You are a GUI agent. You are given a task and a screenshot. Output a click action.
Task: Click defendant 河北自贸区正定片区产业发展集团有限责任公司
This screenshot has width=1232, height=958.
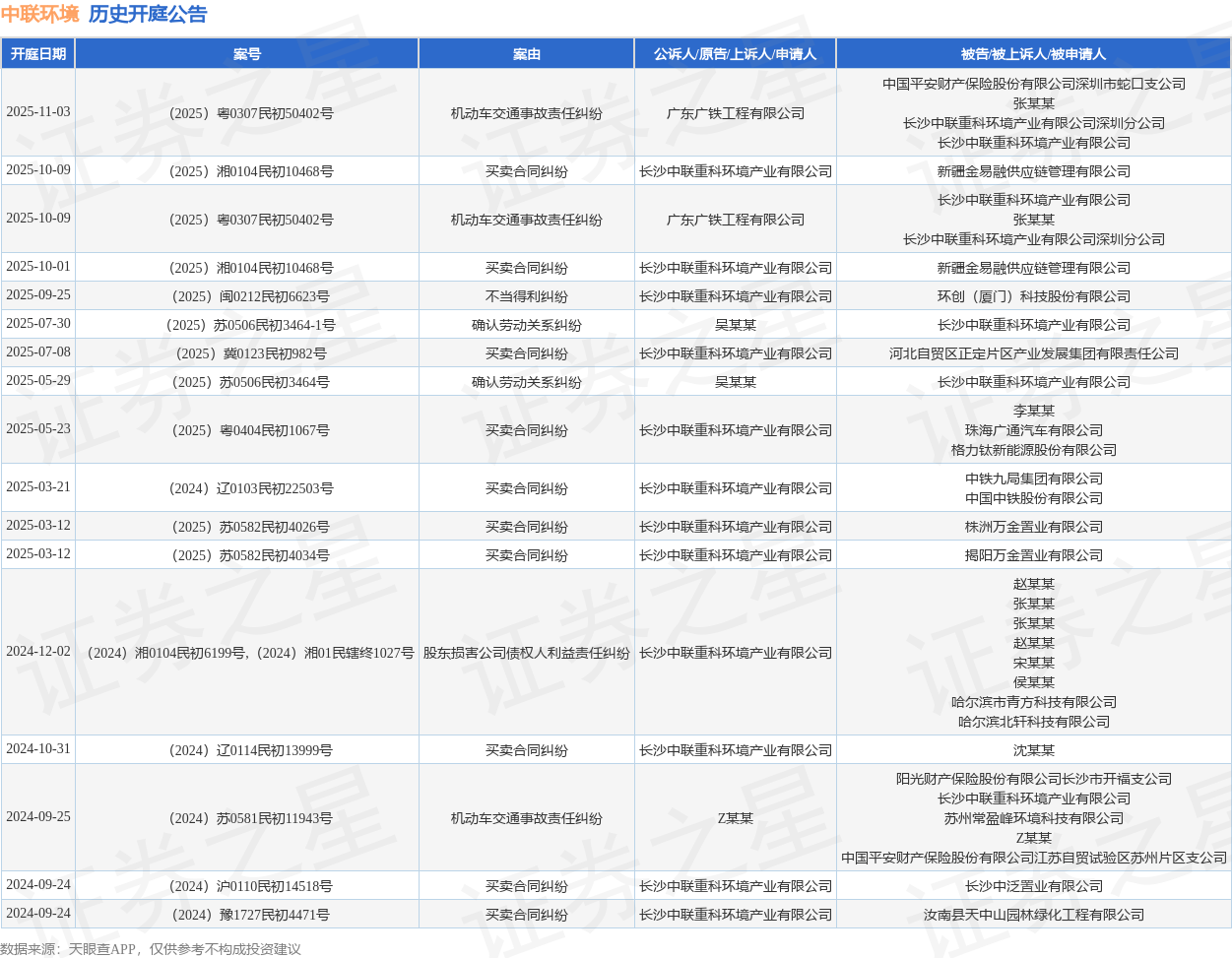pos(1034,353)
